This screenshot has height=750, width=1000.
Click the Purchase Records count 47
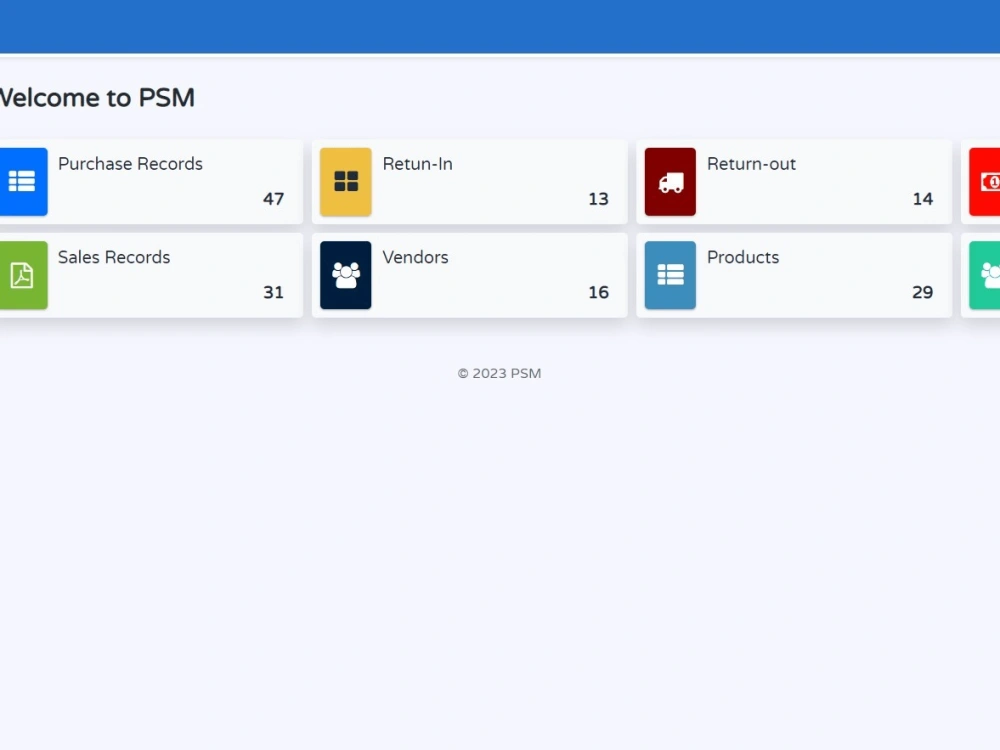274,199
